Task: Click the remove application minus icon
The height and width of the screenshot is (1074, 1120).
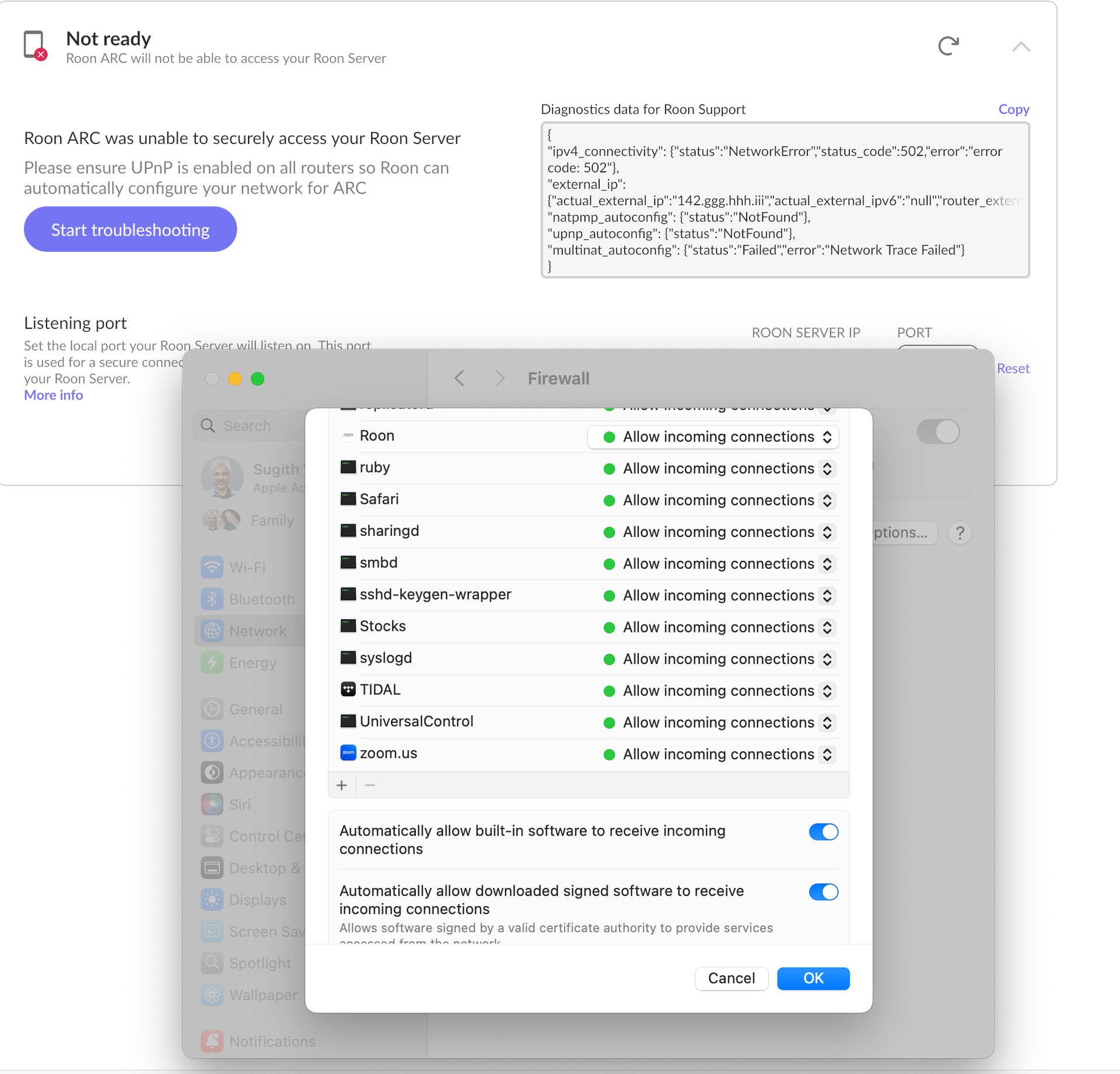Action: pos(370,785)
